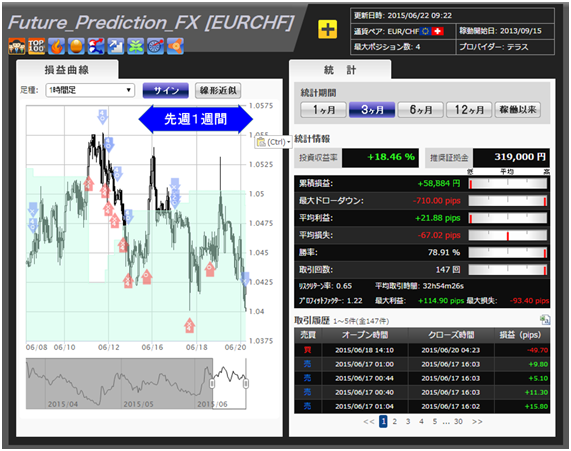
Task: Click the pink buy-signal arrow below the 06/18 low
Action: coord(189,325)
